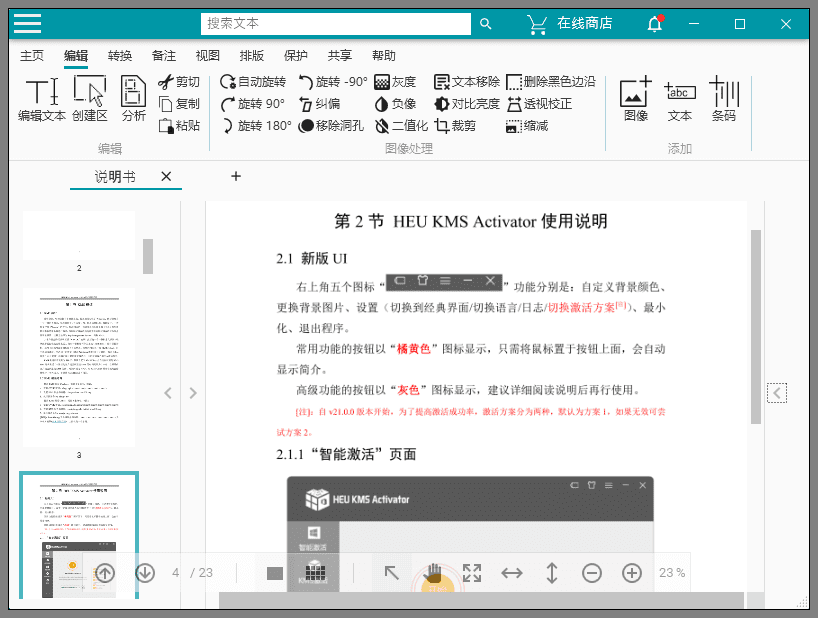Select the 说明书 document tab
The width and height of the screenshot is (818, 618).
(x=115, y=177)
